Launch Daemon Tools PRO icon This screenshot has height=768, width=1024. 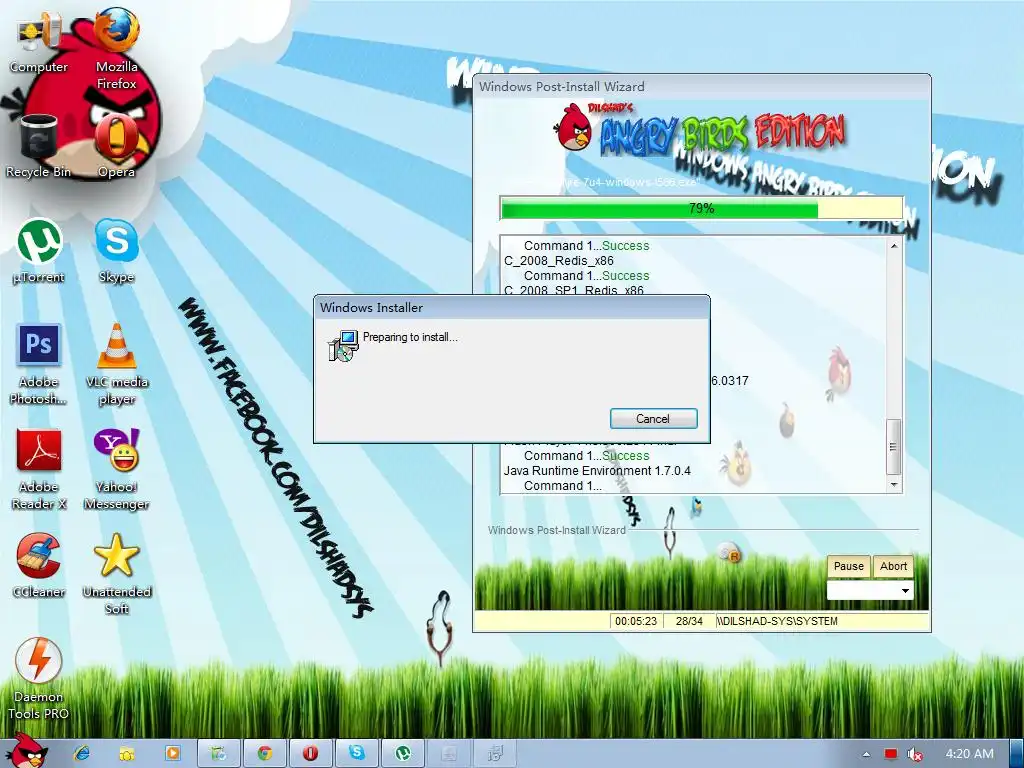[39, 679]
